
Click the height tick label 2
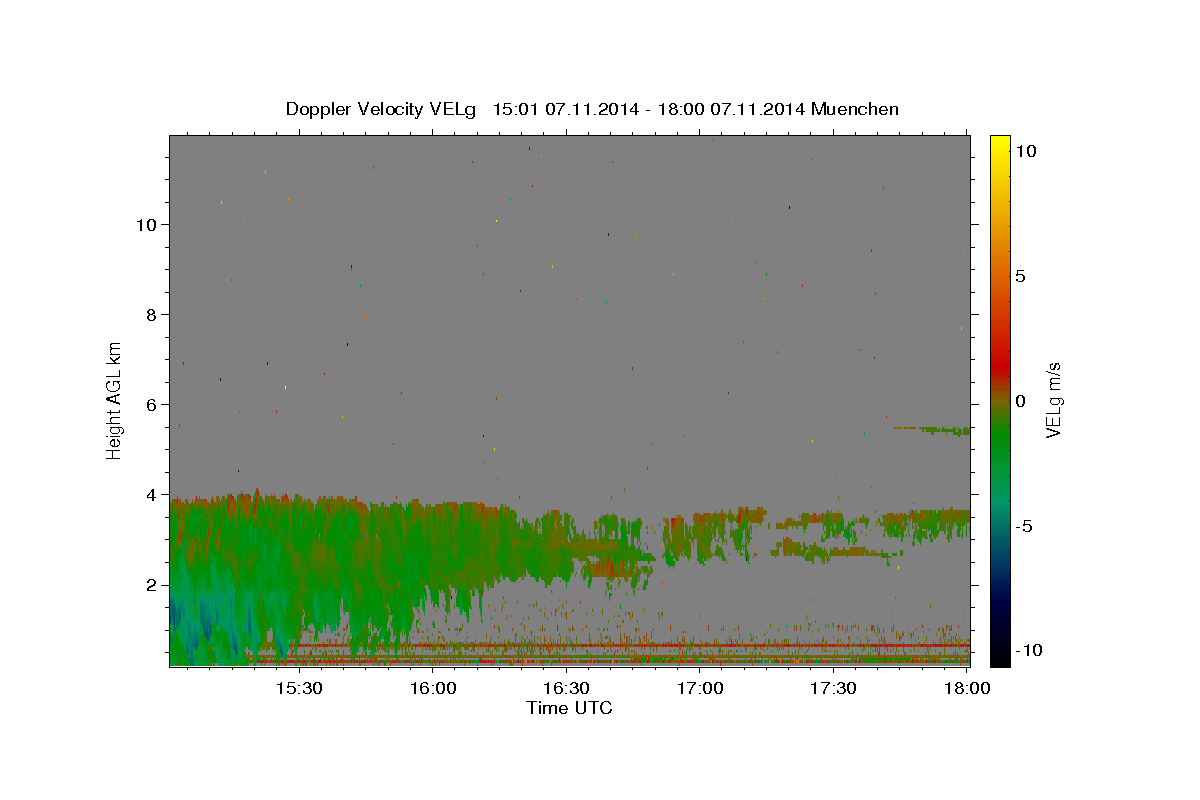coord(151,585)
